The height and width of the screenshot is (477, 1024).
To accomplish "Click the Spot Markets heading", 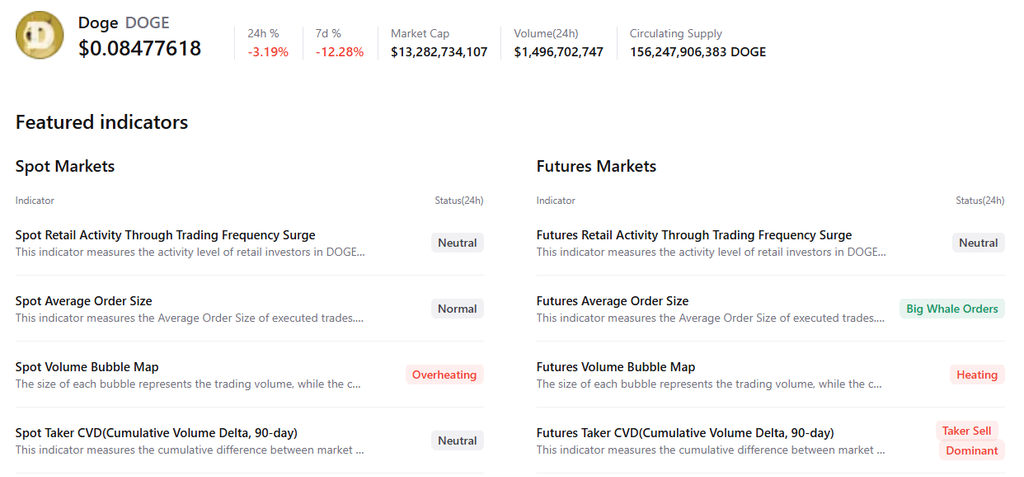I will pos(65,167).
